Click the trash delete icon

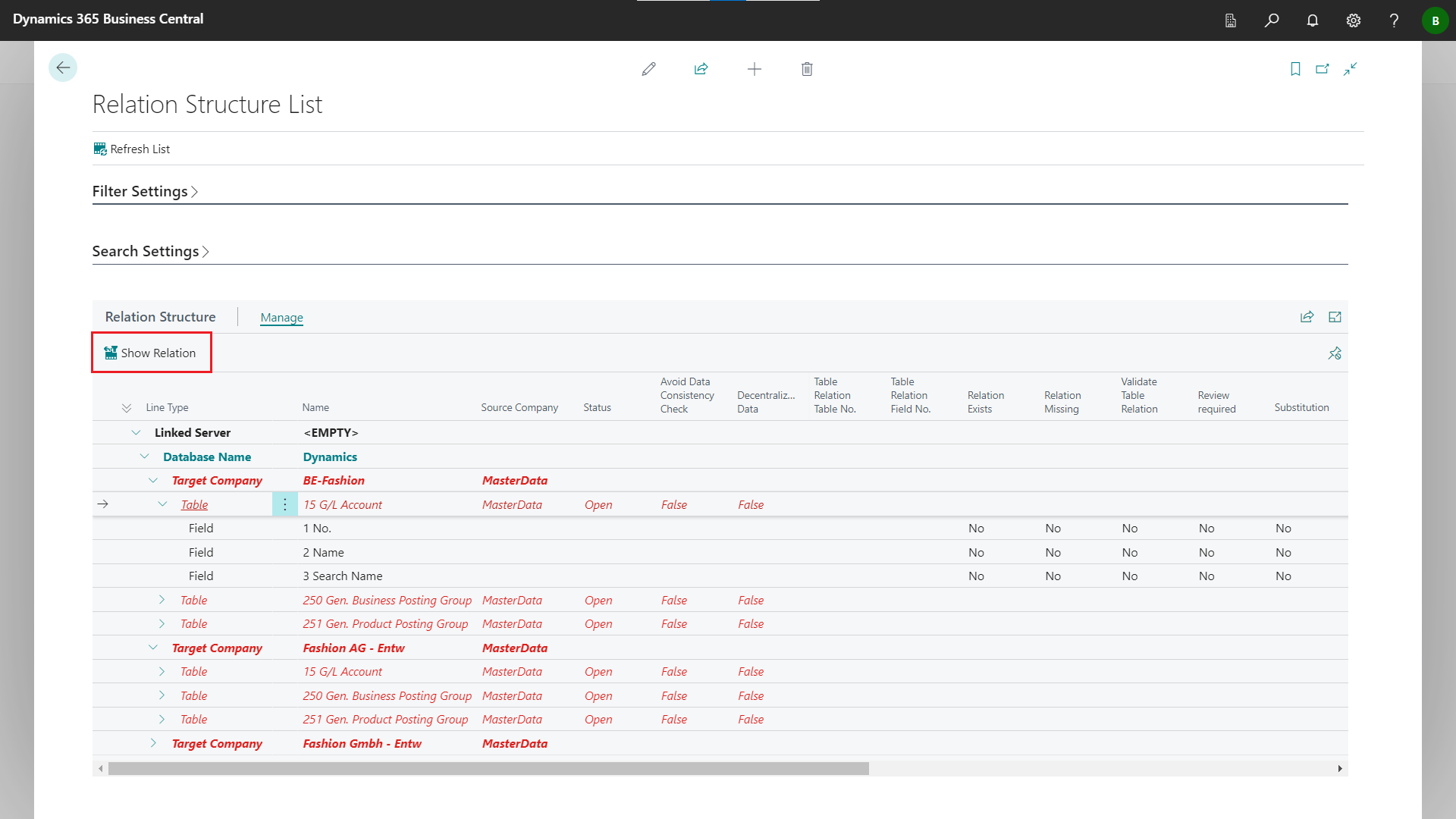[x=807, y=69]
